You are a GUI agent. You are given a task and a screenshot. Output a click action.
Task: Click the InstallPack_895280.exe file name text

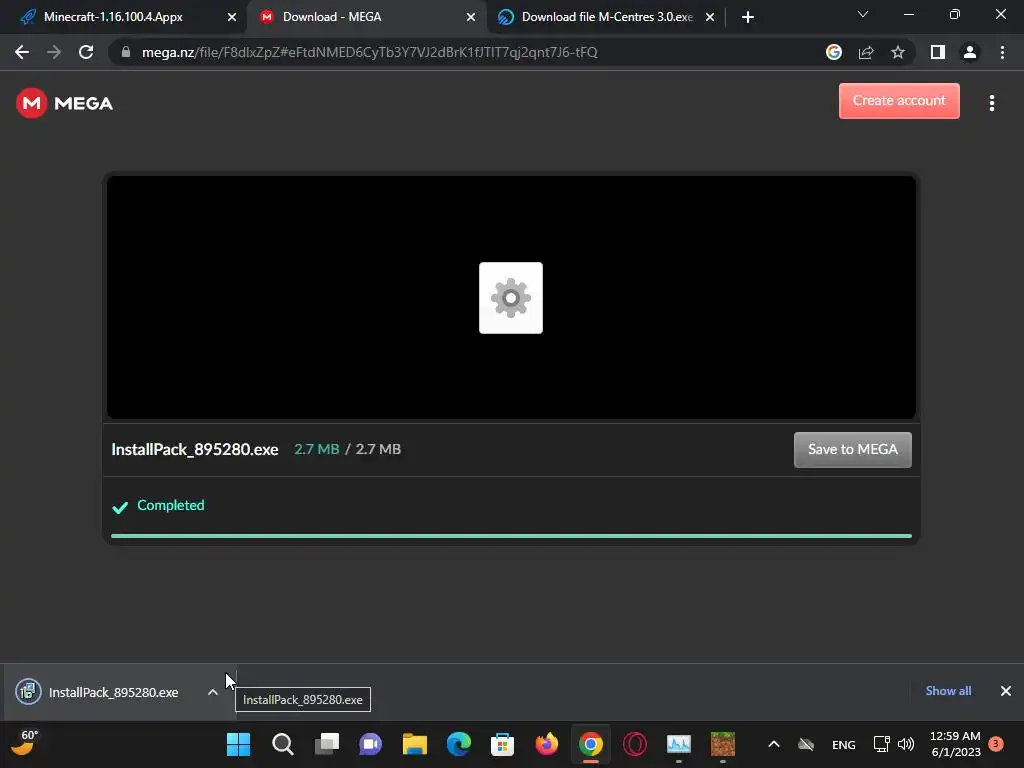tap(195, 449)
